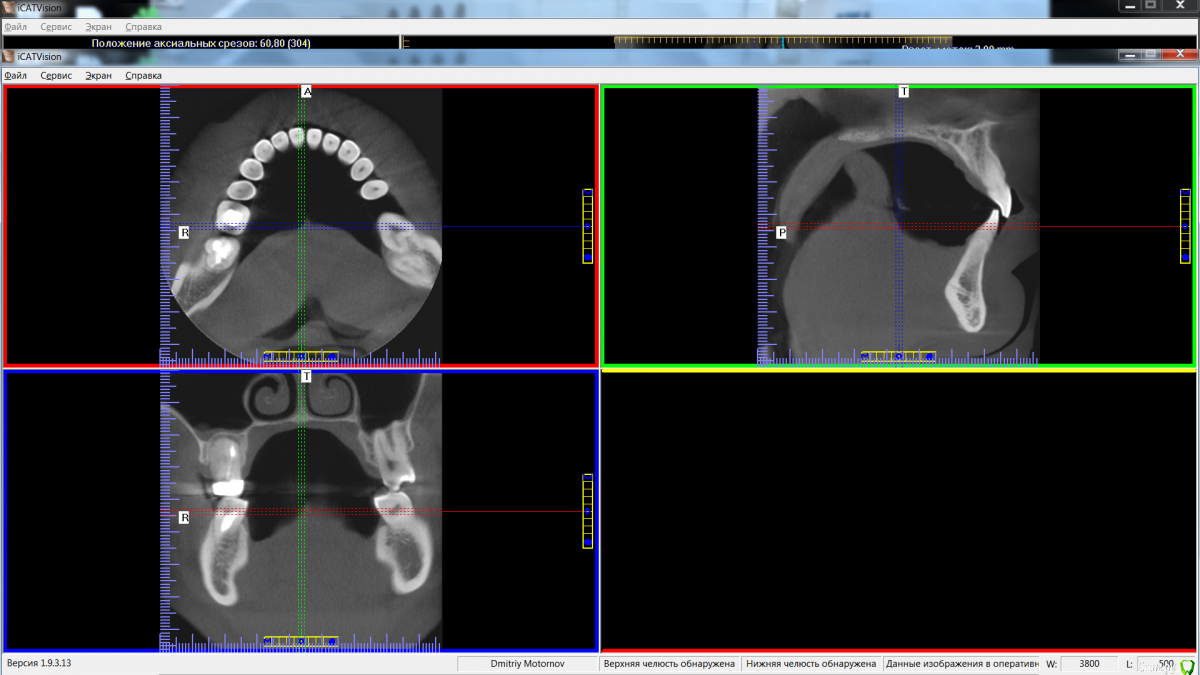
Task: Open the Справка menu in the front window
Action: [x=143, y=76]
